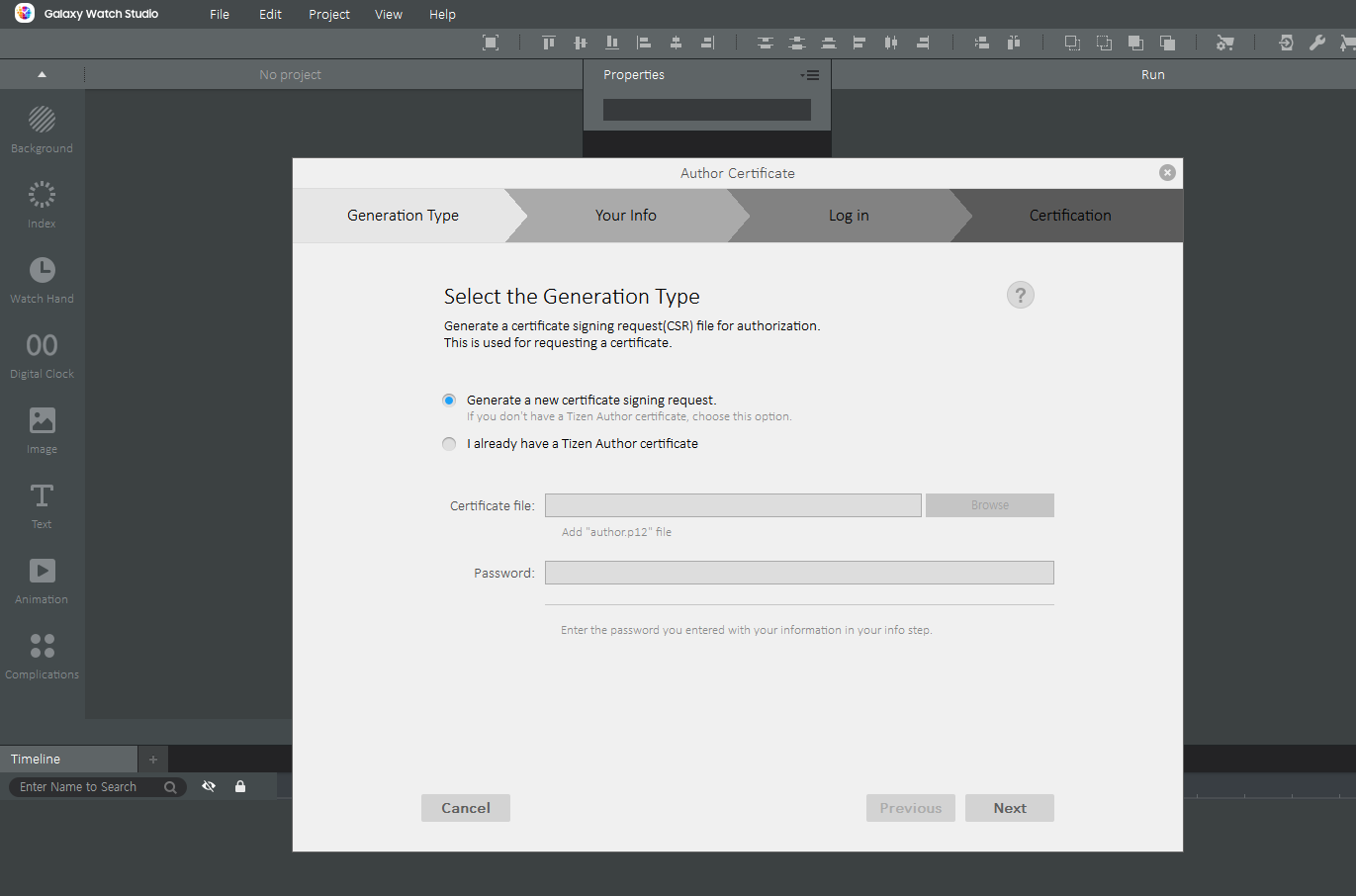Screen dimensions: 1356x896
Task: Click the ungroup layers dashed-squares icon
Action: click(x=1104, y=43)
